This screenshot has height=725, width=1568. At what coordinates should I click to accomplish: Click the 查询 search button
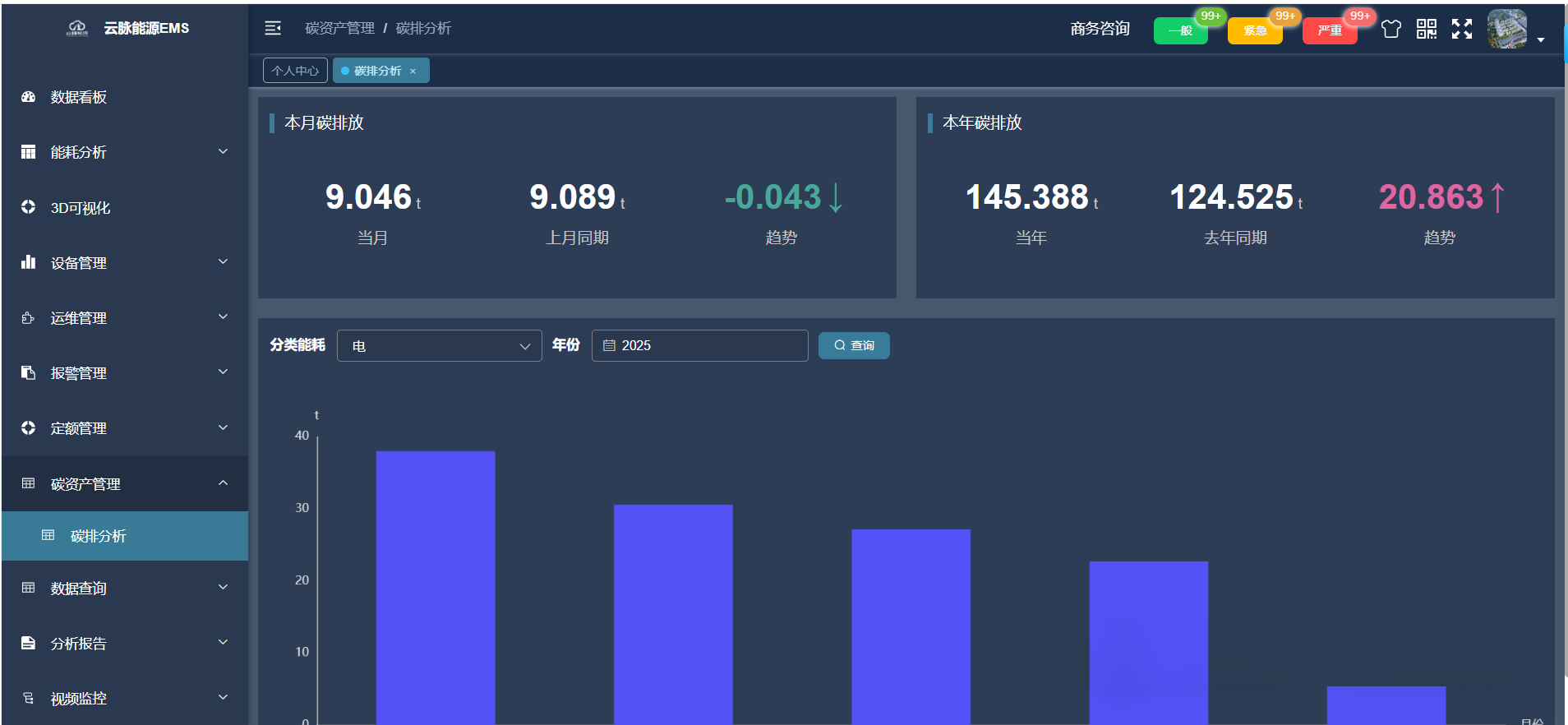(x=853, y=346)
